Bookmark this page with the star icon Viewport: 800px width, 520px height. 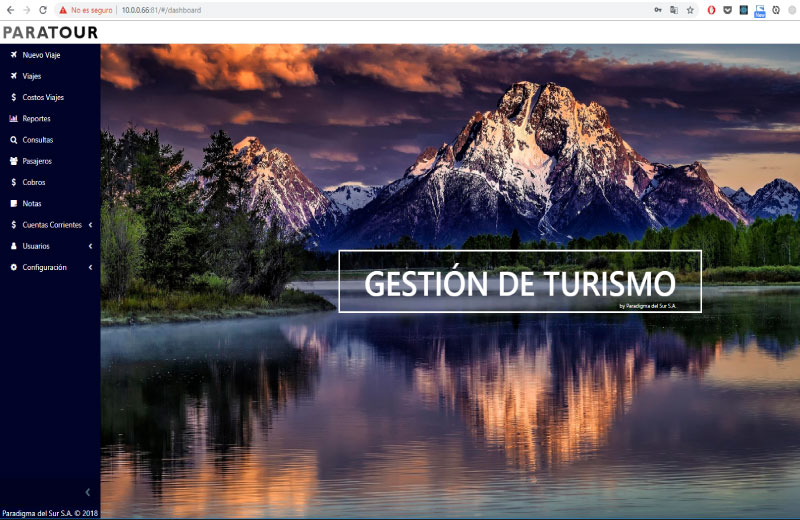pyautogui.click(x=690, y=10)
